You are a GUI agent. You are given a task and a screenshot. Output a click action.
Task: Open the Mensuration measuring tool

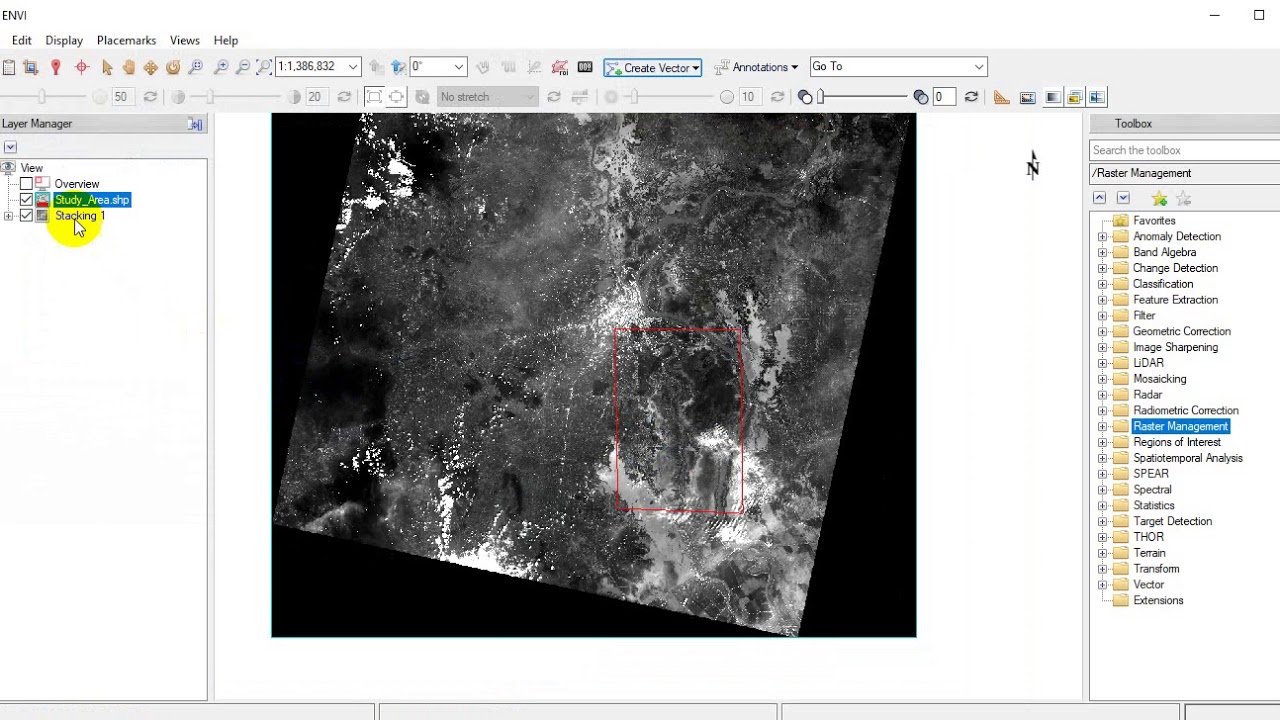[x=1002, y=97]
